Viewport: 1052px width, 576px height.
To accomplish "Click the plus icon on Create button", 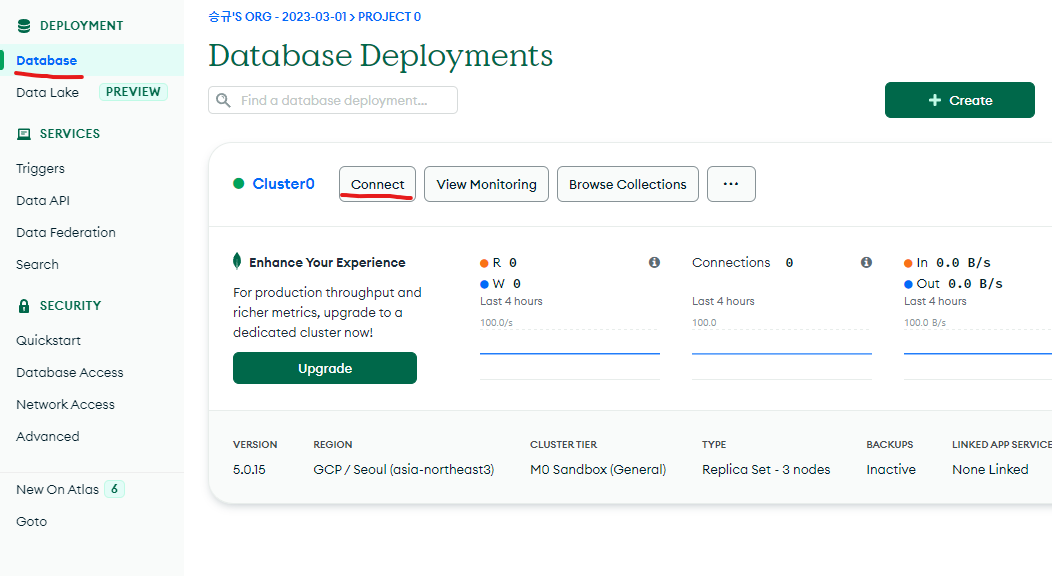I will tap(935, 100).
